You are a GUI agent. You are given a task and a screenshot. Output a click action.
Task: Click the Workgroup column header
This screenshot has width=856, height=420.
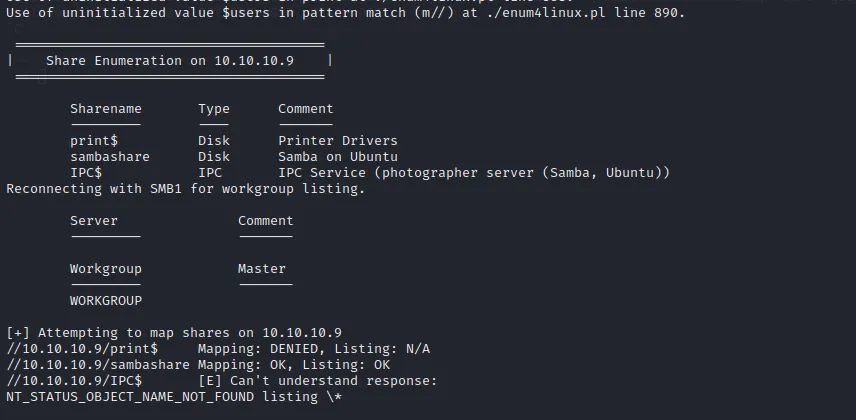point(105,269)
